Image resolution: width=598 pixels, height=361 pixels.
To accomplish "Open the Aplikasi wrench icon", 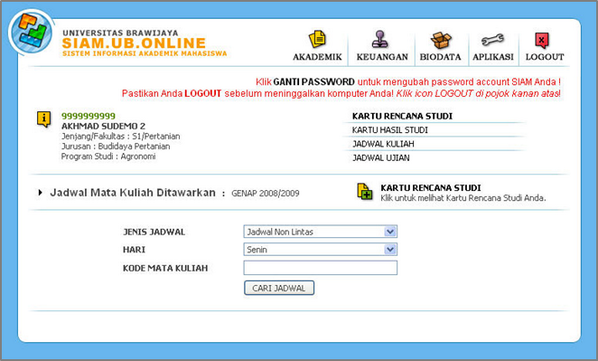I will (x=493, y=40).
